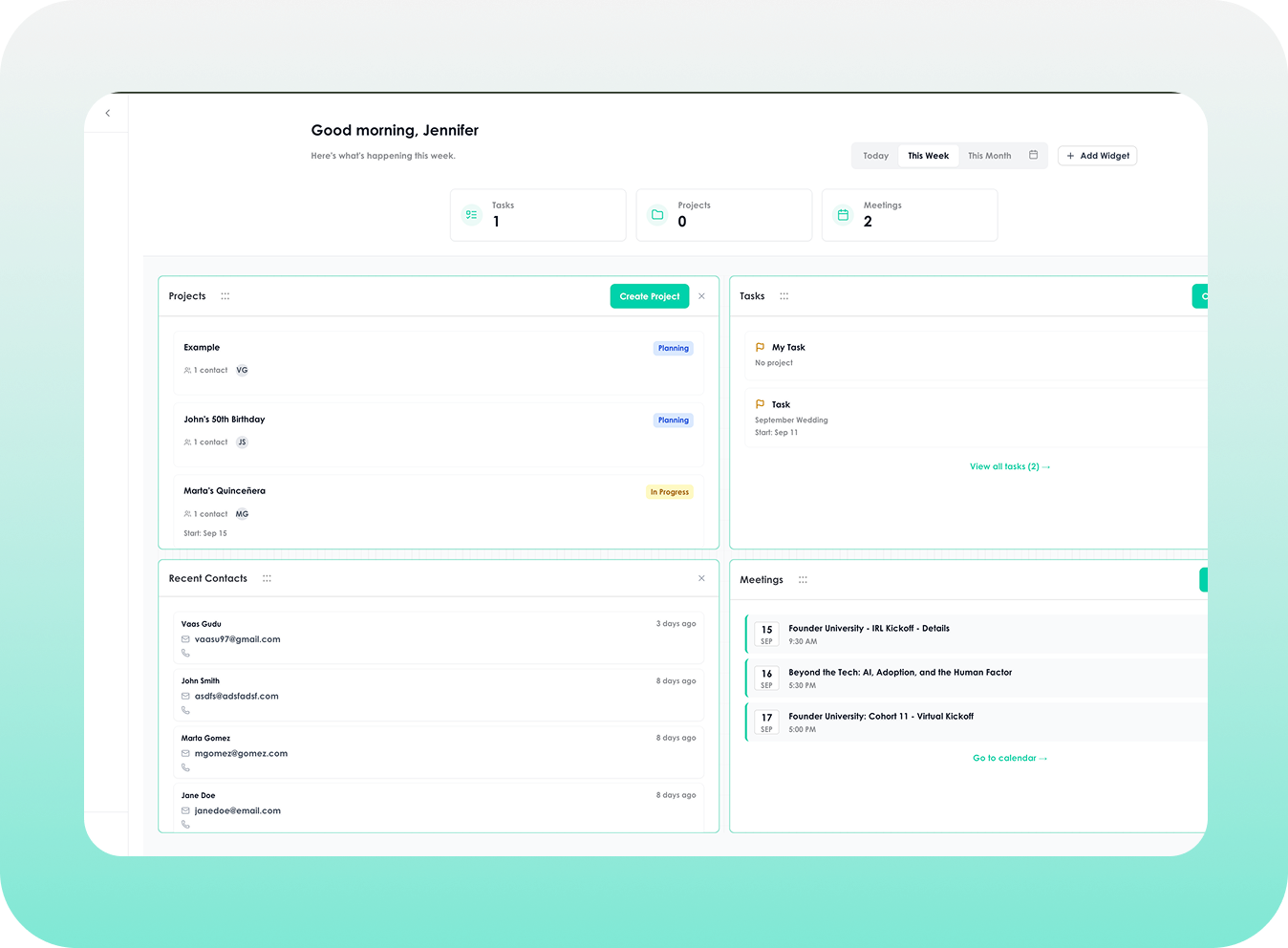This screenshot has width=1288, height=948.
Task: Click email icon for Jane Doe
Action: [185, 810]
